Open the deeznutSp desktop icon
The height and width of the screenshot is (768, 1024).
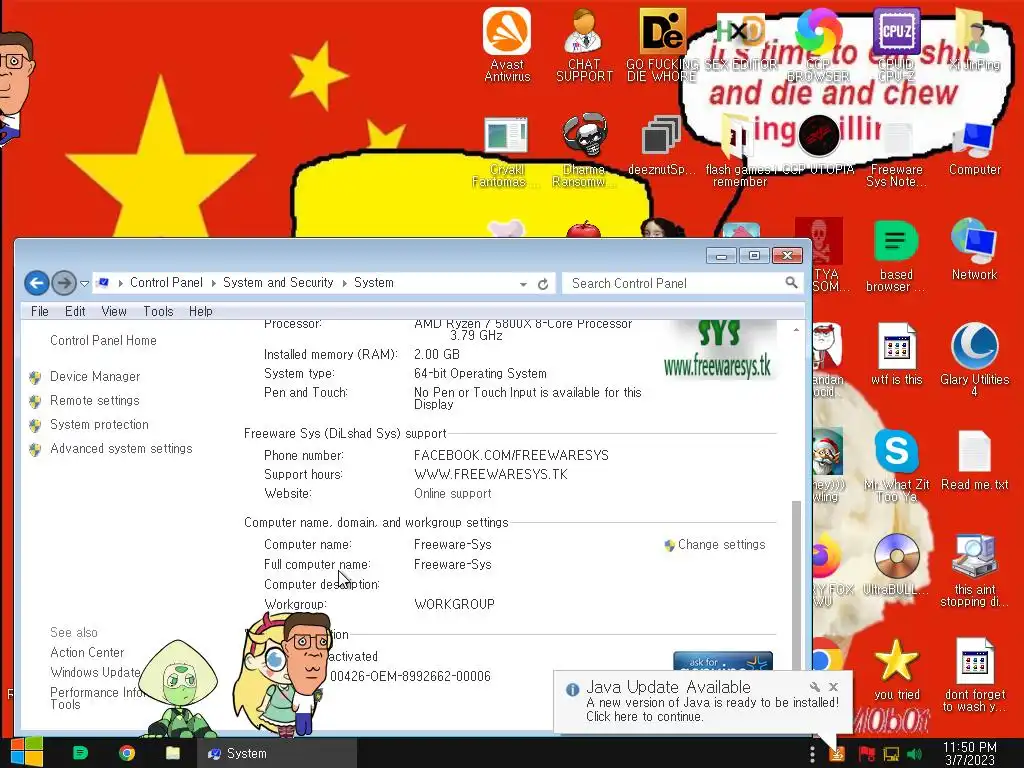click(661, 146)
